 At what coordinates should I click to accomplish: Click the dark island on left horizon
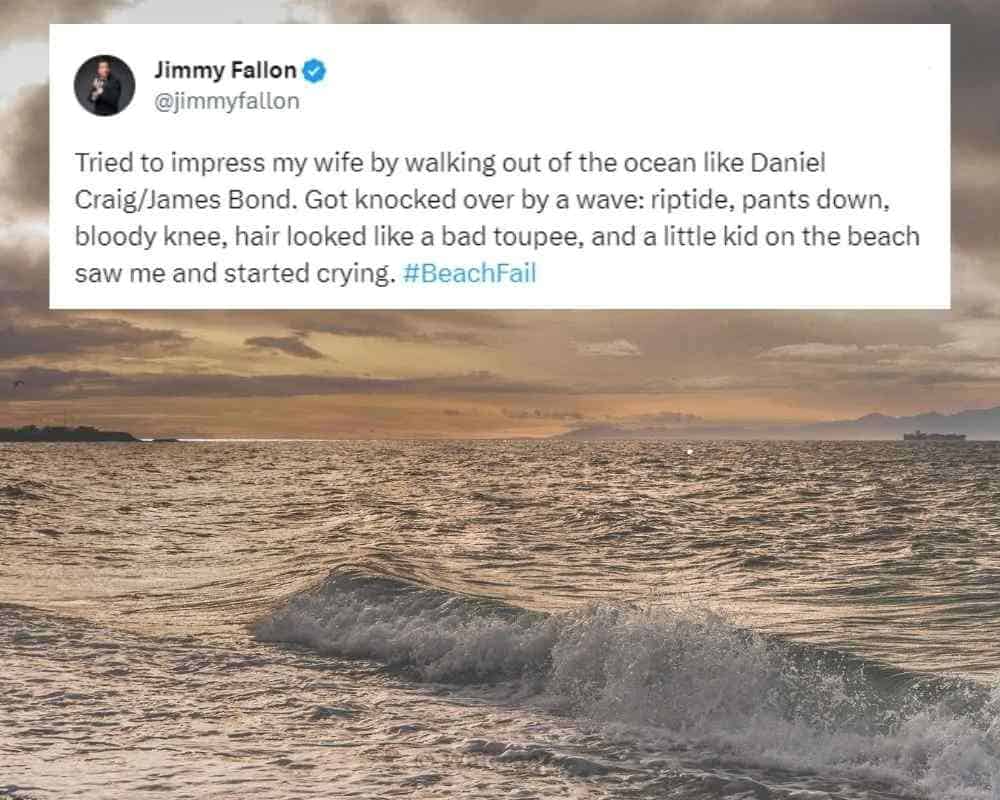coord(65,434)
